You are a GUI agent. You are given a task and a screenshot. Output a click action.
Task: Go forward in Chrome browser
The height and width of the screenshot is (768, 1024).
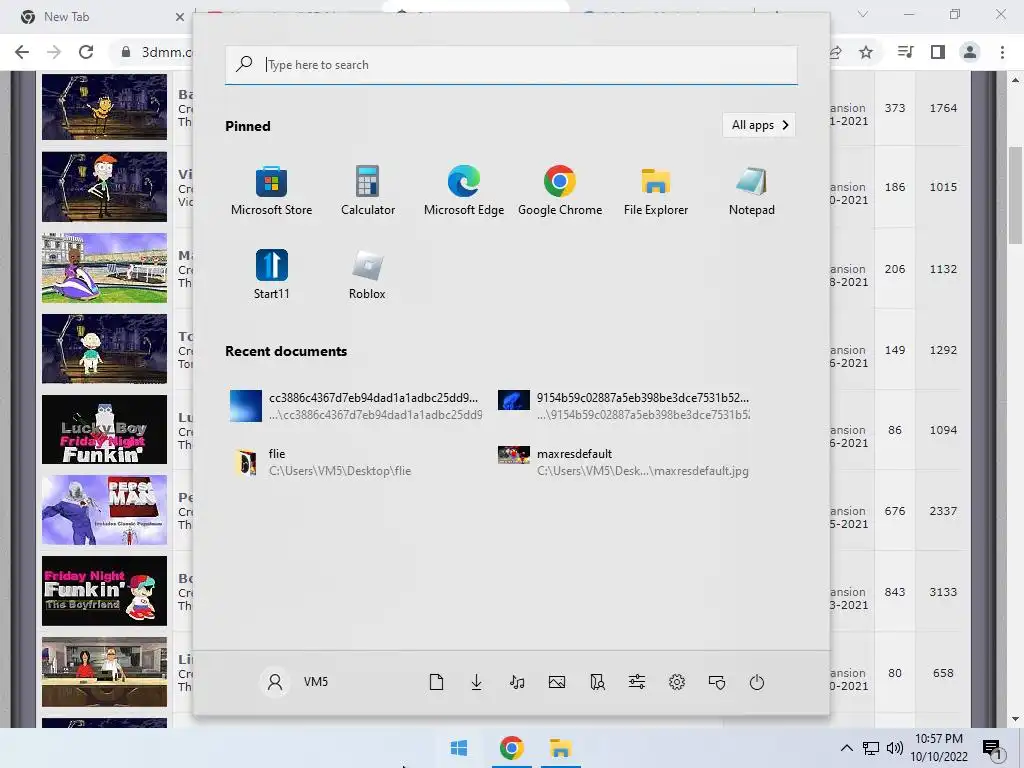click(54, 52)
